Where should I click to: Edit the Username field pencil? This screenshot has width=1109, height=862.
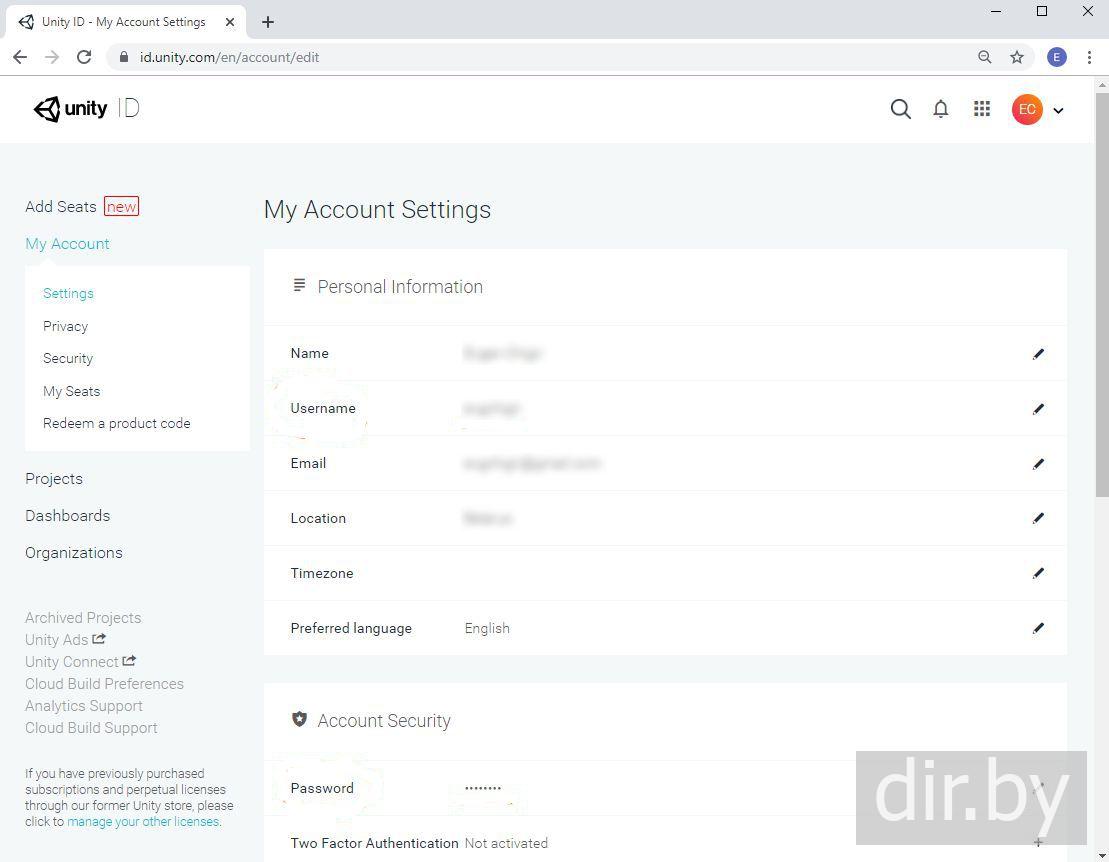point(1038,409)
